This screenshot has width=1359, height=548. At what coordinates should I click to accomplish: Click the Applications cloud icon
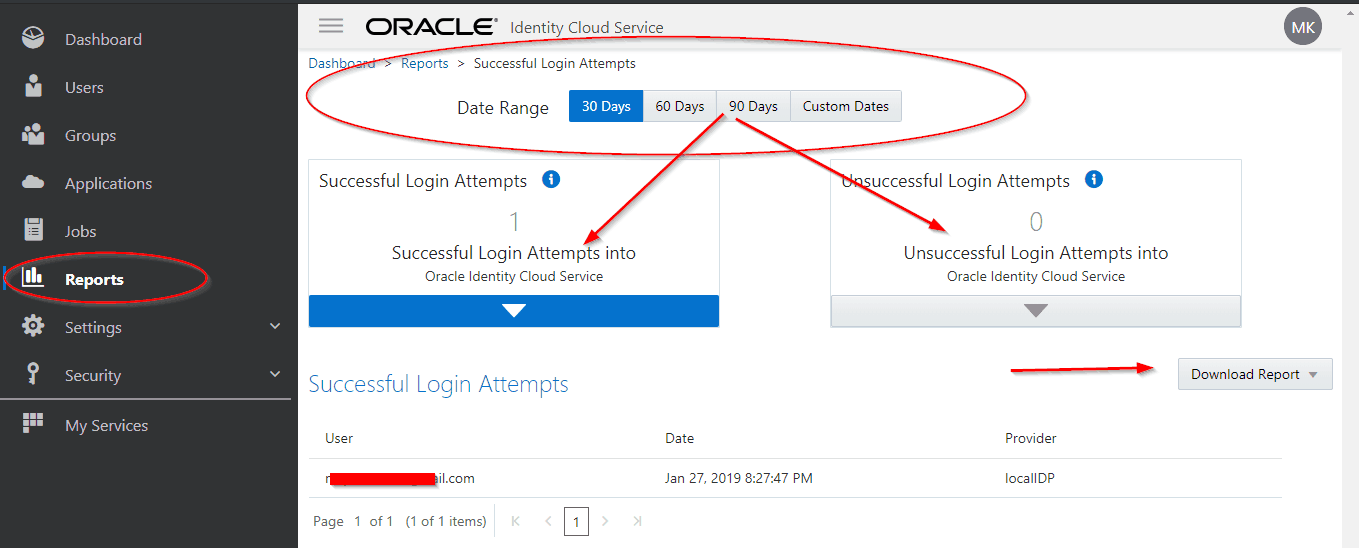[x=33, y=183]
